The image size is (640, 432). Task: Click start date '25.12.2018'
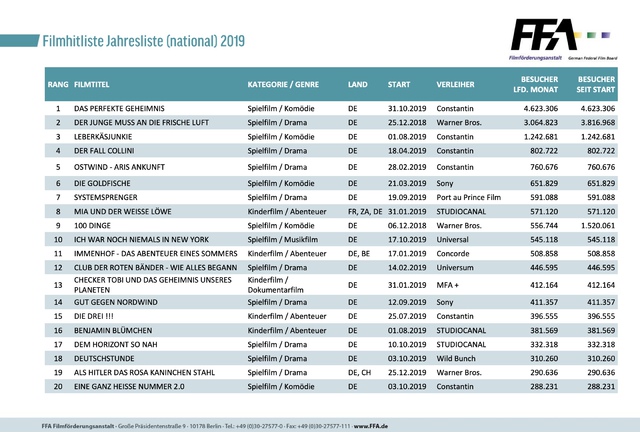coord(407,122)
